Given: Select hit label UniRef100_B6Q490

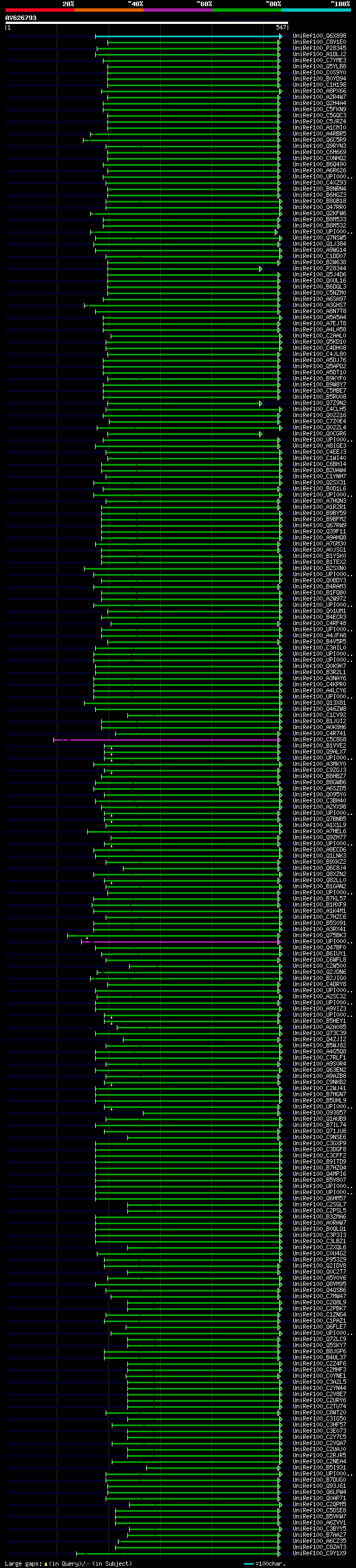Looking at the screenshot, I should point(319,164).
